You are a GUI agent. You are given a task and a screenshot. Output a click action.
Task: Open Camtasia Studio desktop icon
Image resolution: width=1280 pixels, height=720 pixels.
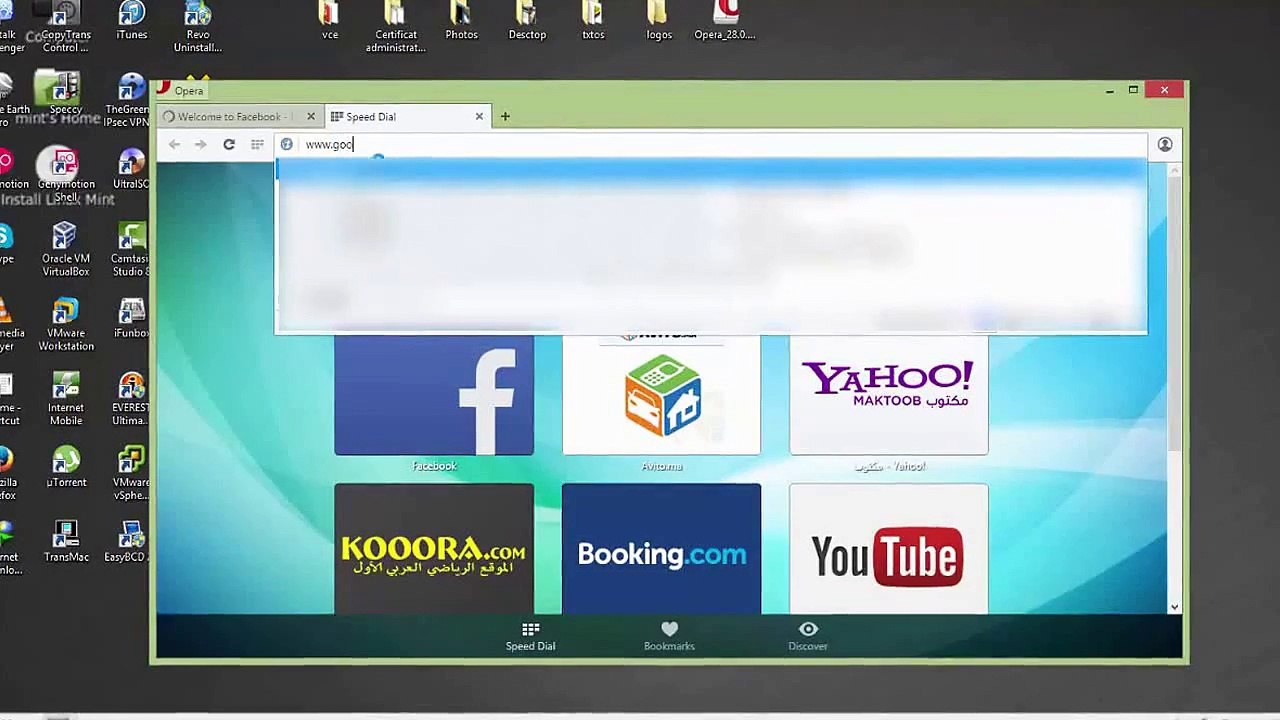click(130, 250)
